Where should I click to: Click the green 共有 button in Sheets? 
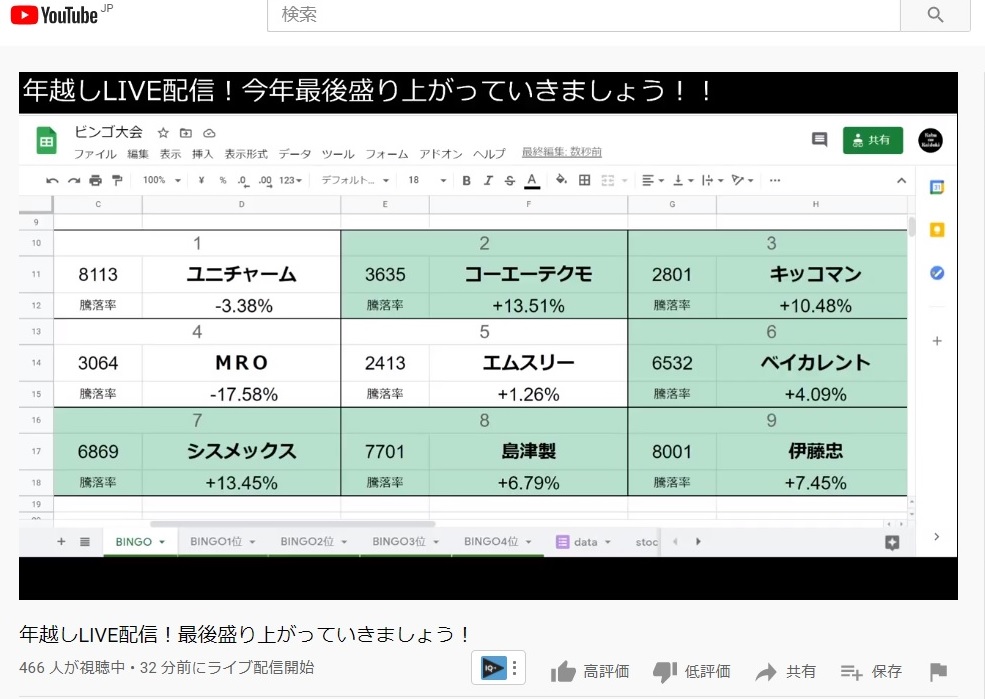[x=873, y=140]
